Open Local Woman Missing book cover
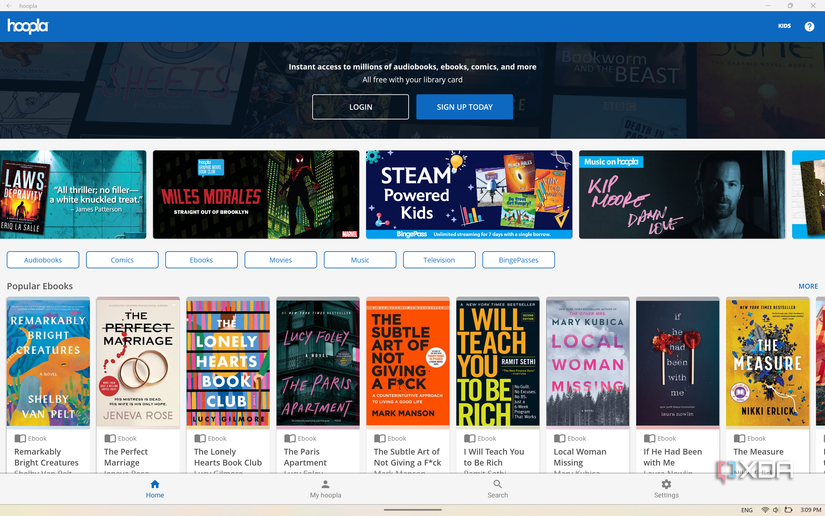825x516 pixels. pos(588,362)
